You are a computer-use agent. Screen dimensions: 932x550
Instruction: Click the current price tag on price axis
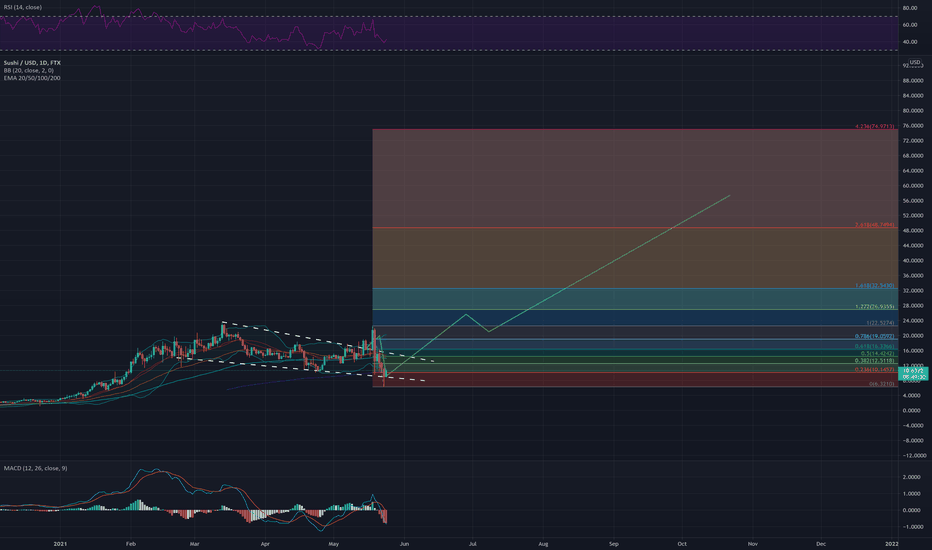point(913,373)
